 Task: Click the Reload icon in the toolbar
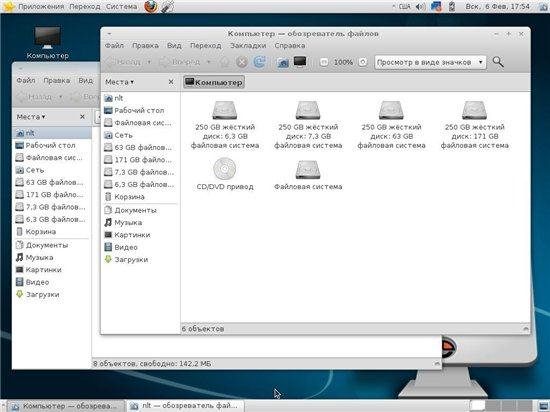tap(259, 62)
